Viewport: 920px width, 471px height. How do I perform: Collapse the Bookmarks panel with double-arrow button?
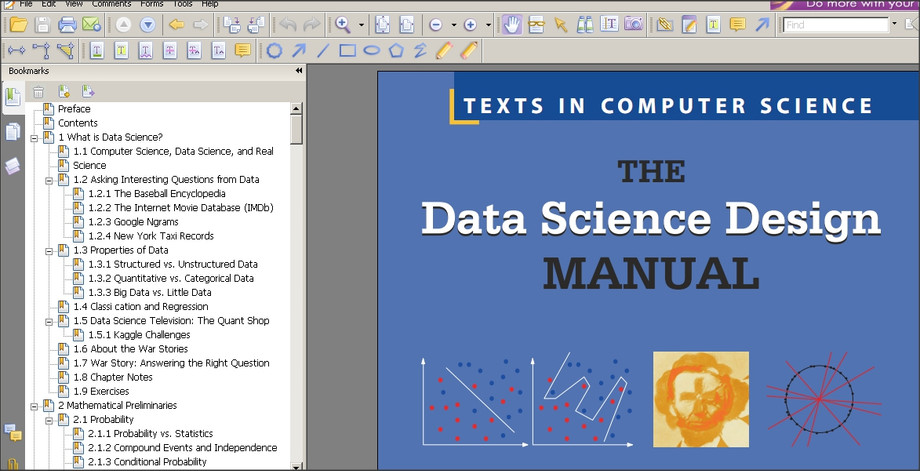[x=298, y=71]
